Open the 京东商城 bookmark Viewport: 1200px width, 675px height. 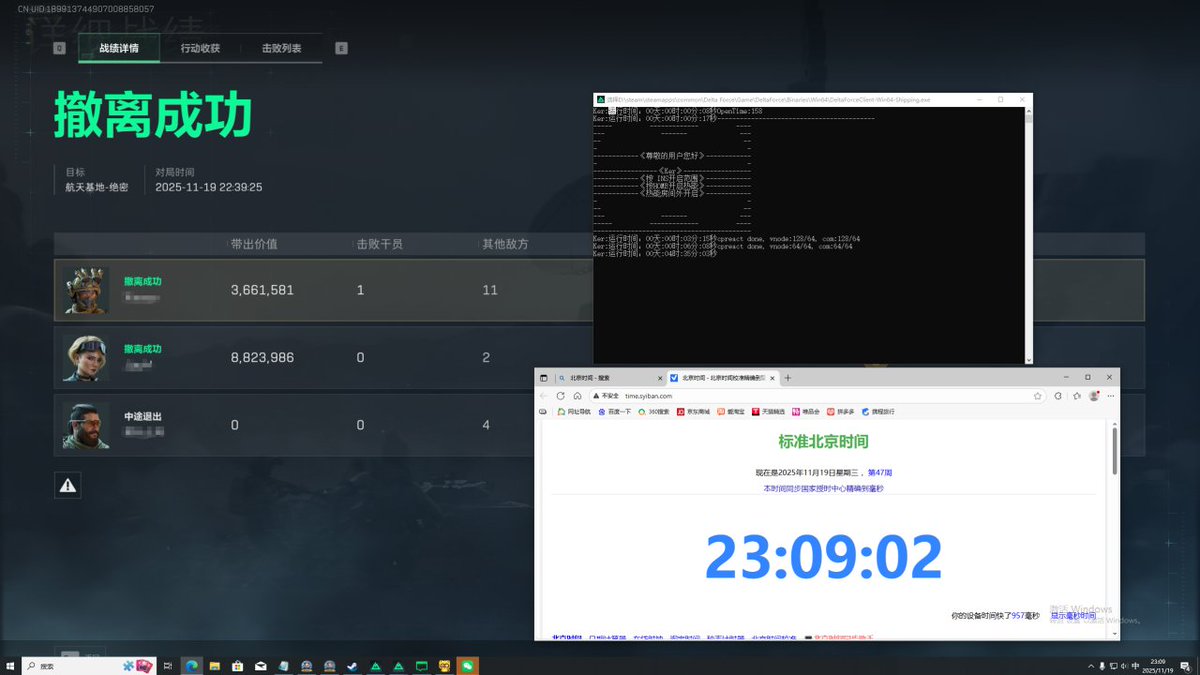693,411
